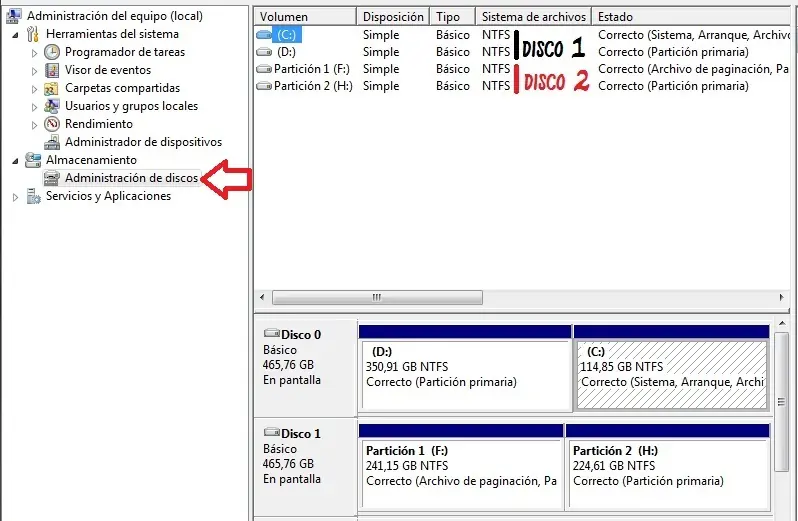
Task: Select the (D:) volume row label
Action: 286,52
